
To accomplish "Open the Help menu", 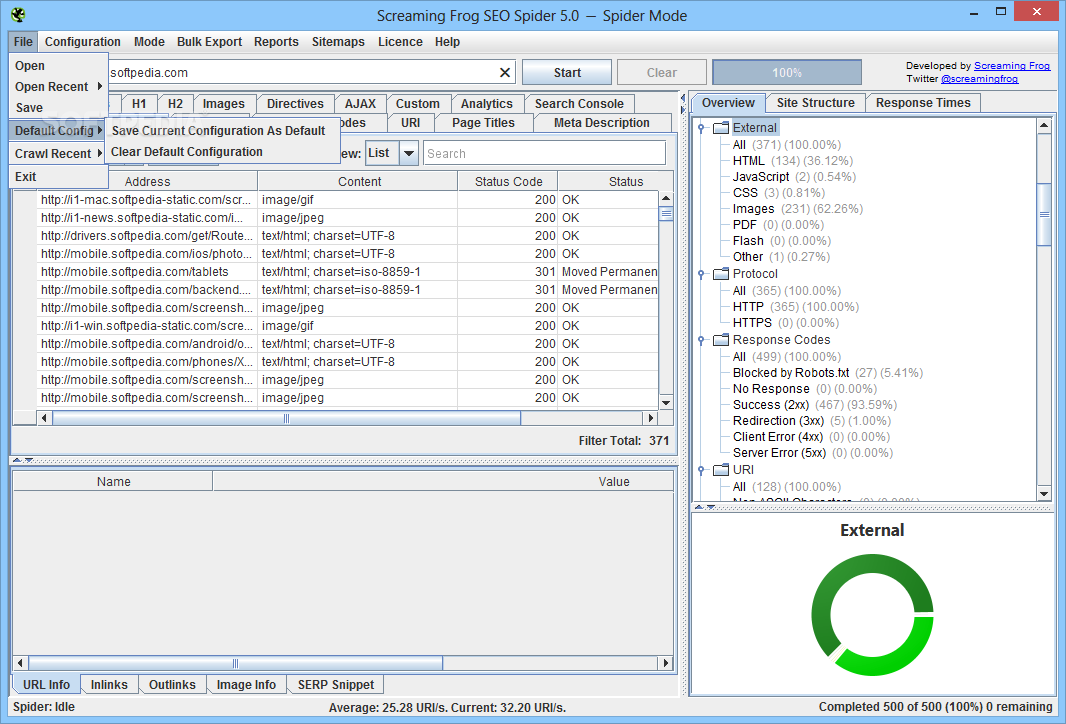I will click(x=447, y=41).
